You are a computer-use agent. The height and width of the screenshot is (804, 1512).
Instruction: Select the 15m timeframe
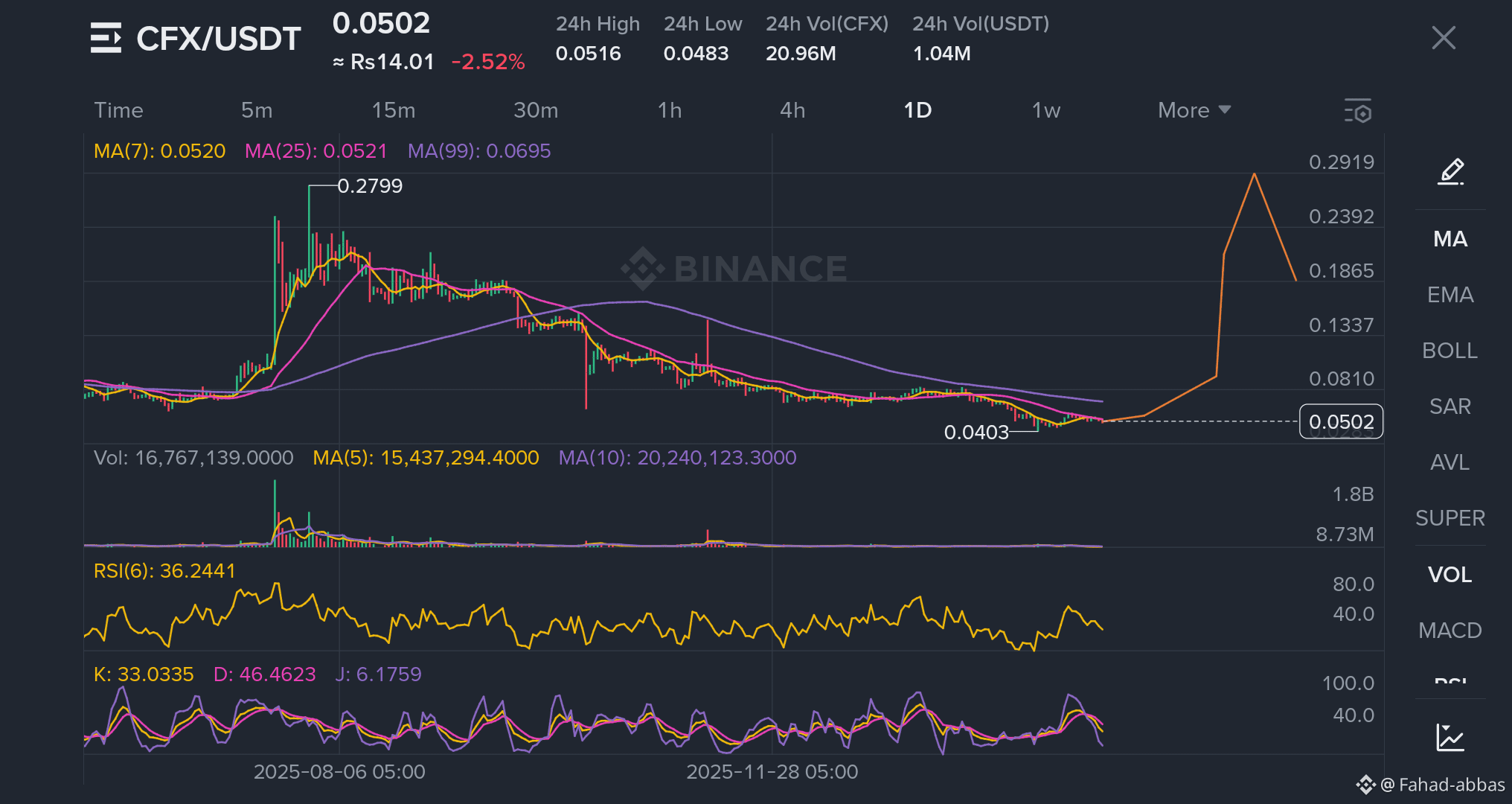click(x=394, y=110)
